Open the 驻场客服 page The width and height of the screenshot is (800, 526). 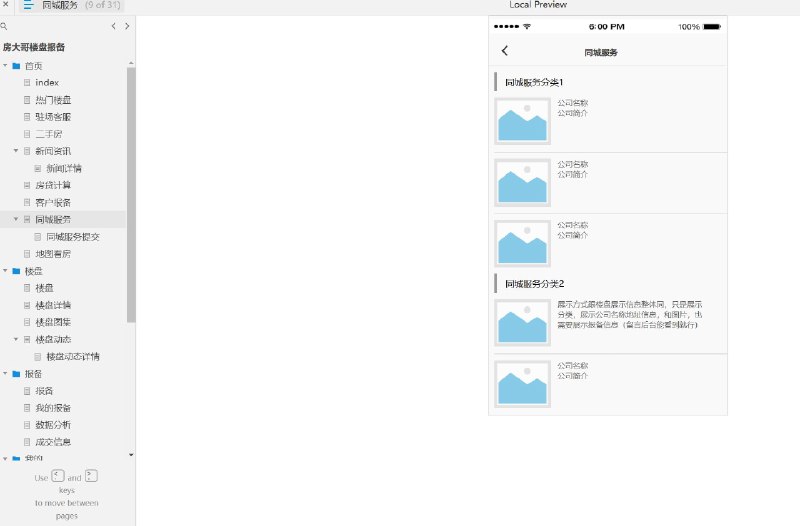(53, 117)
